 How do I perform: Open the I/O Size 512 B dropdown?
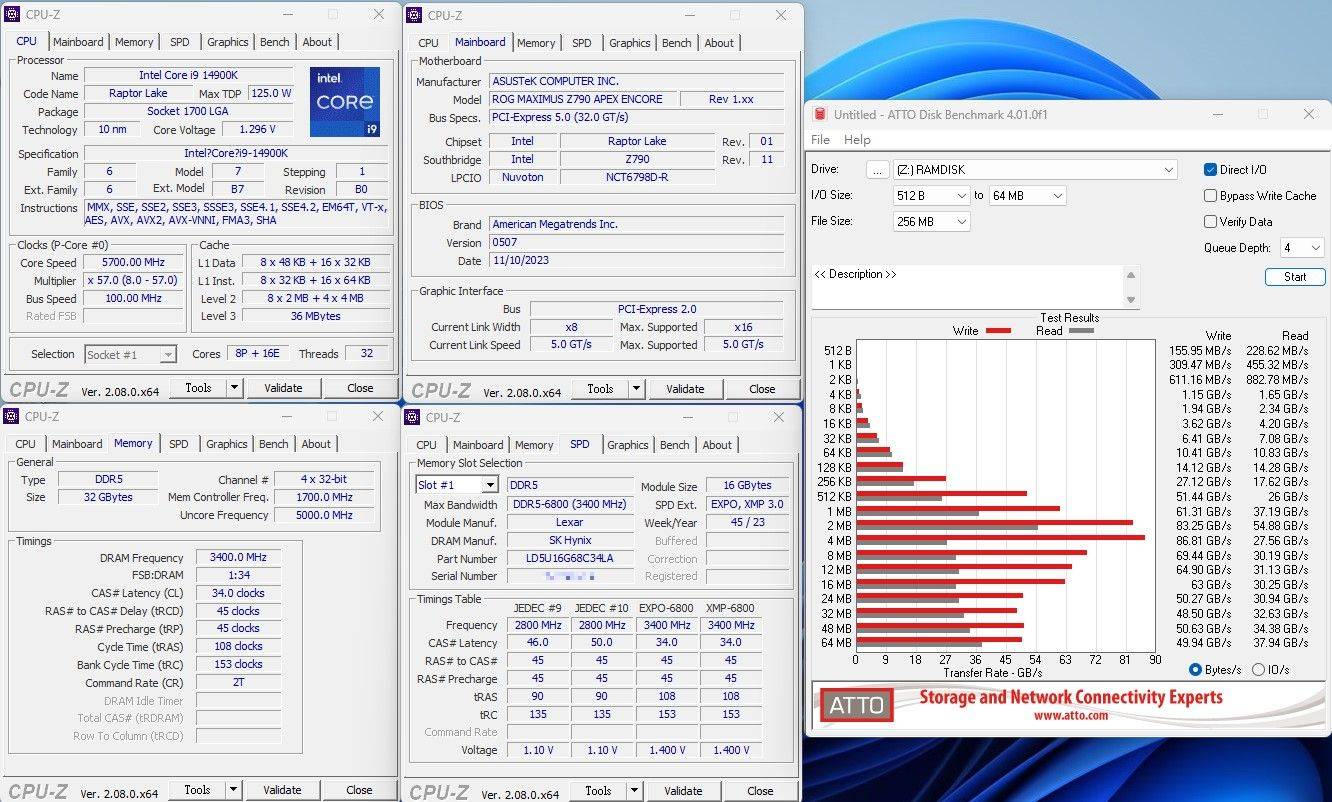[x=931, y=196]
